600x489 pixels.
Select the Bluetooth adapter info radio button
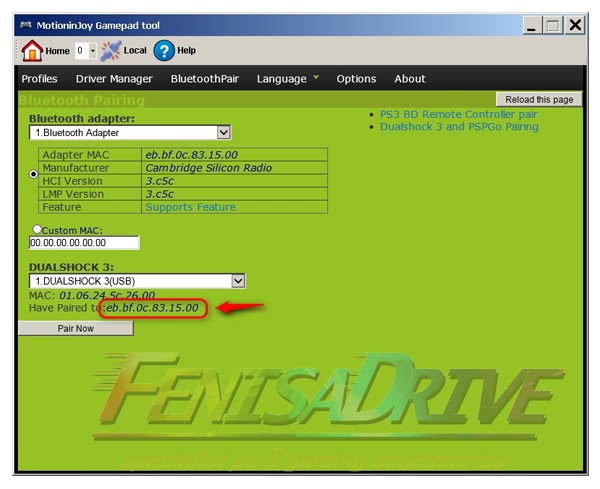point(34,174)
